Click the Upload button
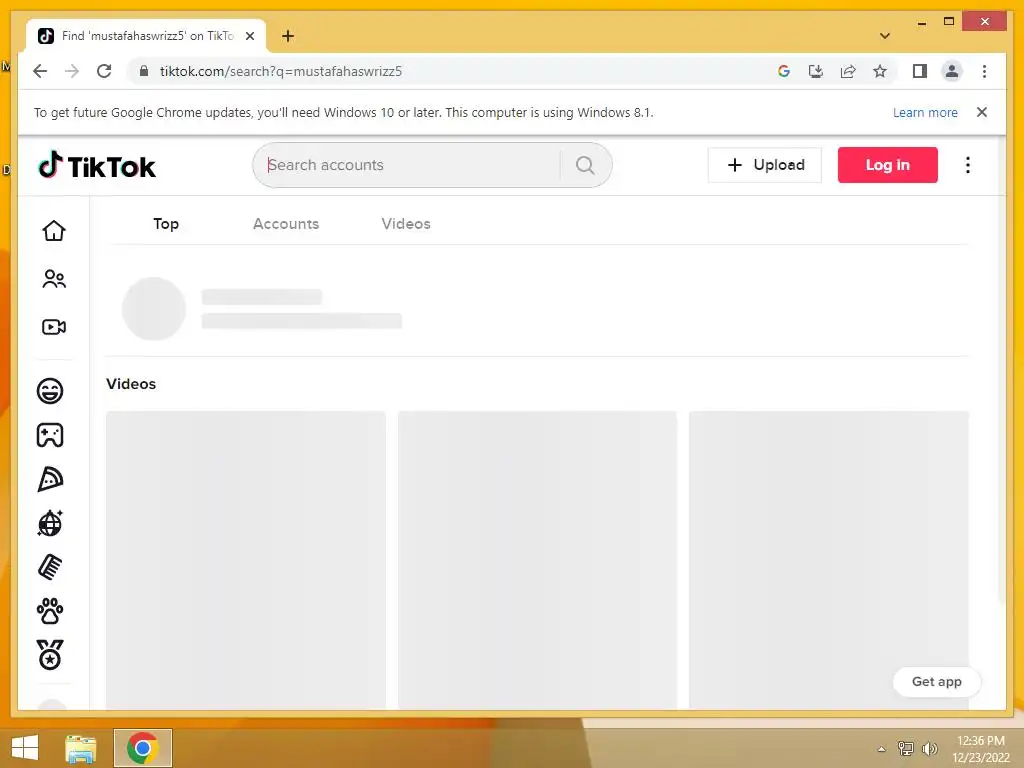This screenshot has width=1024, height=768. (765, 165)
